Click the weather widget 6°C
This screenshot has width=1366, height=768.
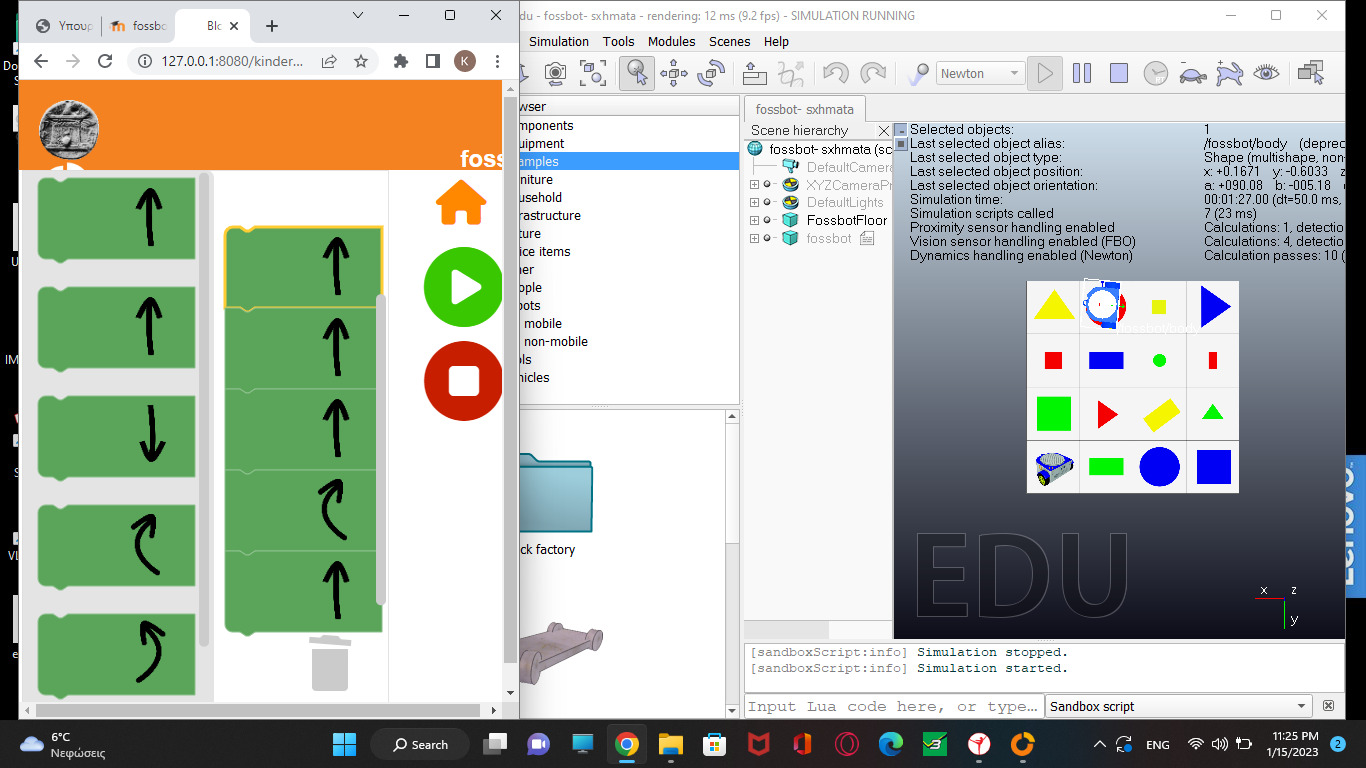pos(63,744)
